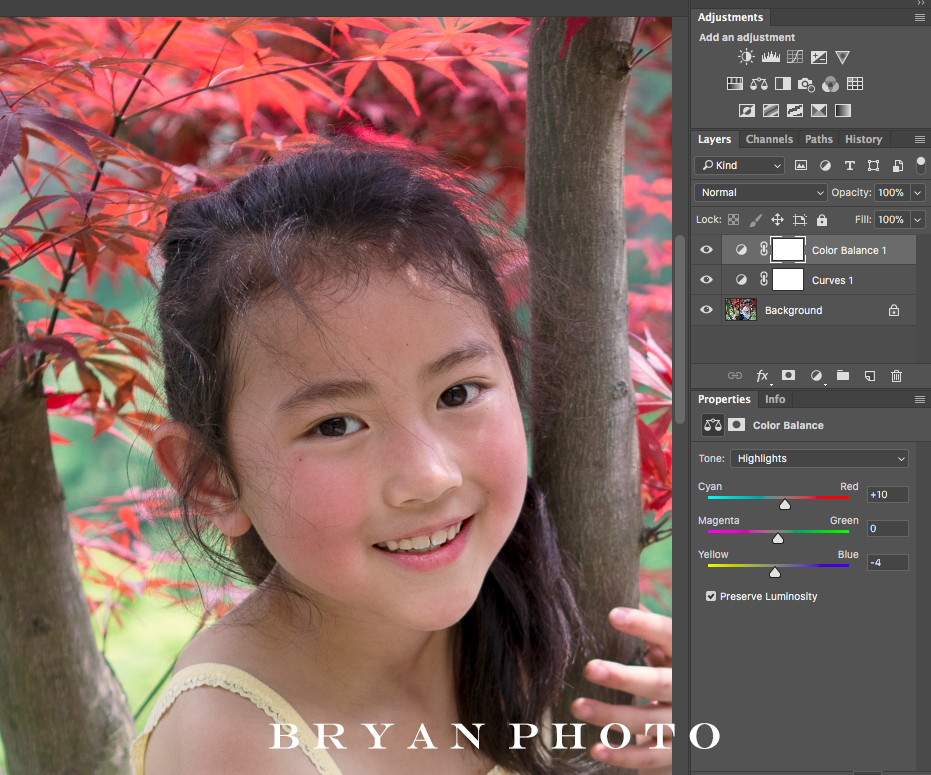Filter layers by type layers
Screen dimensions: 931x775
click(x=850, y=166)
